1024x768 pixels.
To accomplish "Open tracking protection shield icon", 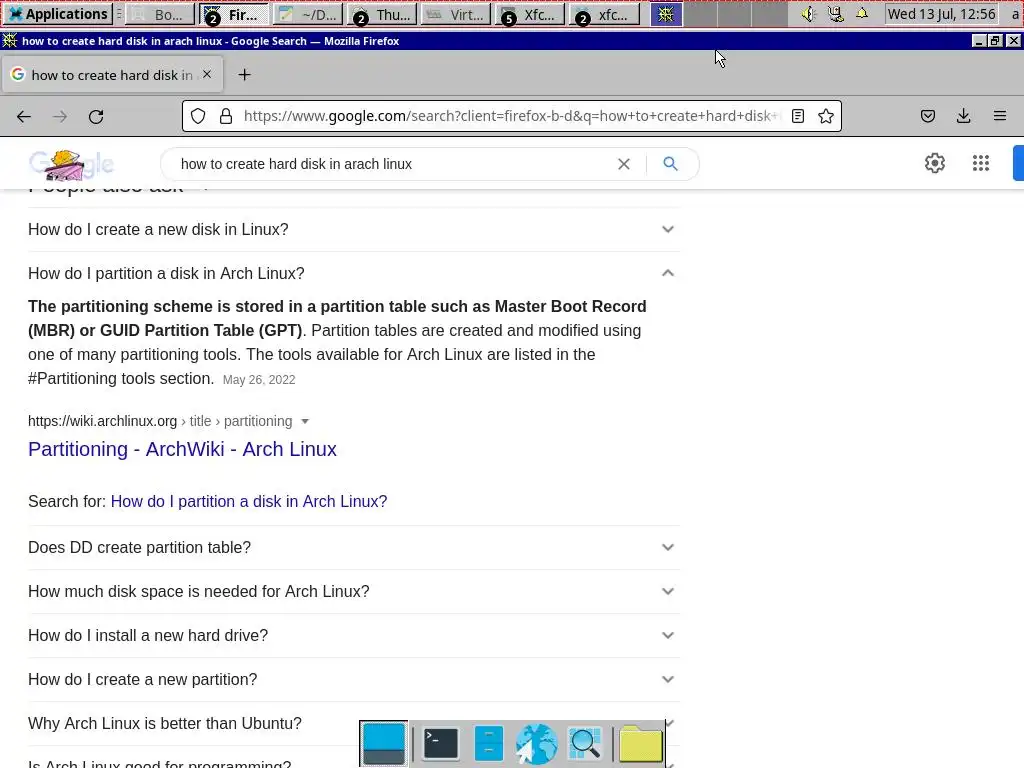I will point(198,116).
